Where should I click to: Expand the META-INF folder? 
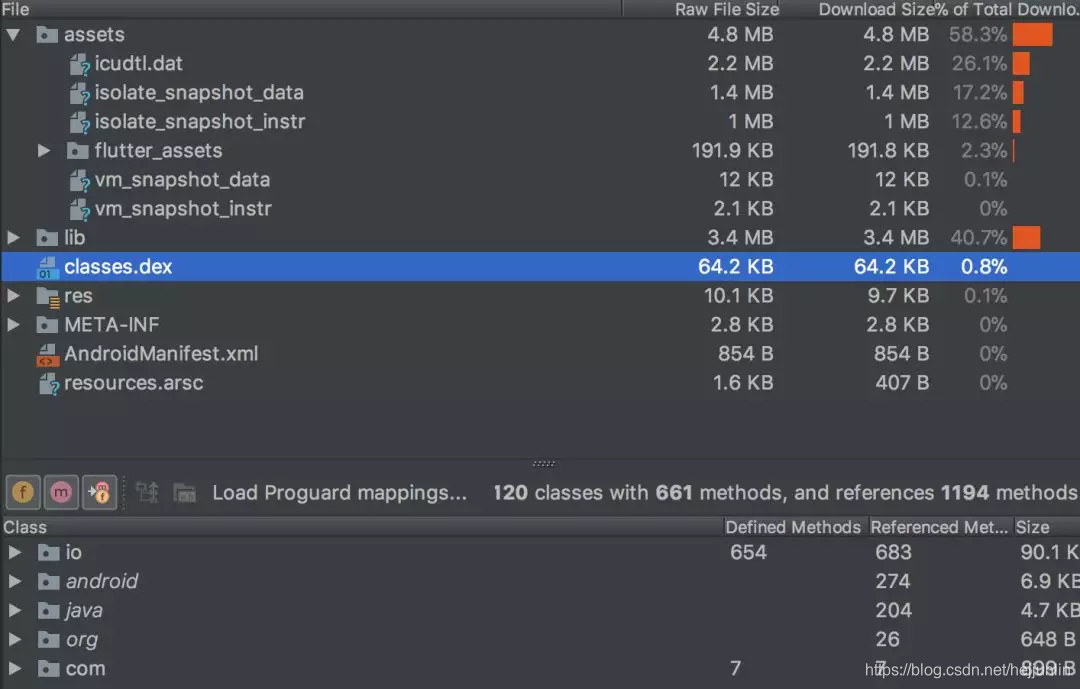point(13,325)
